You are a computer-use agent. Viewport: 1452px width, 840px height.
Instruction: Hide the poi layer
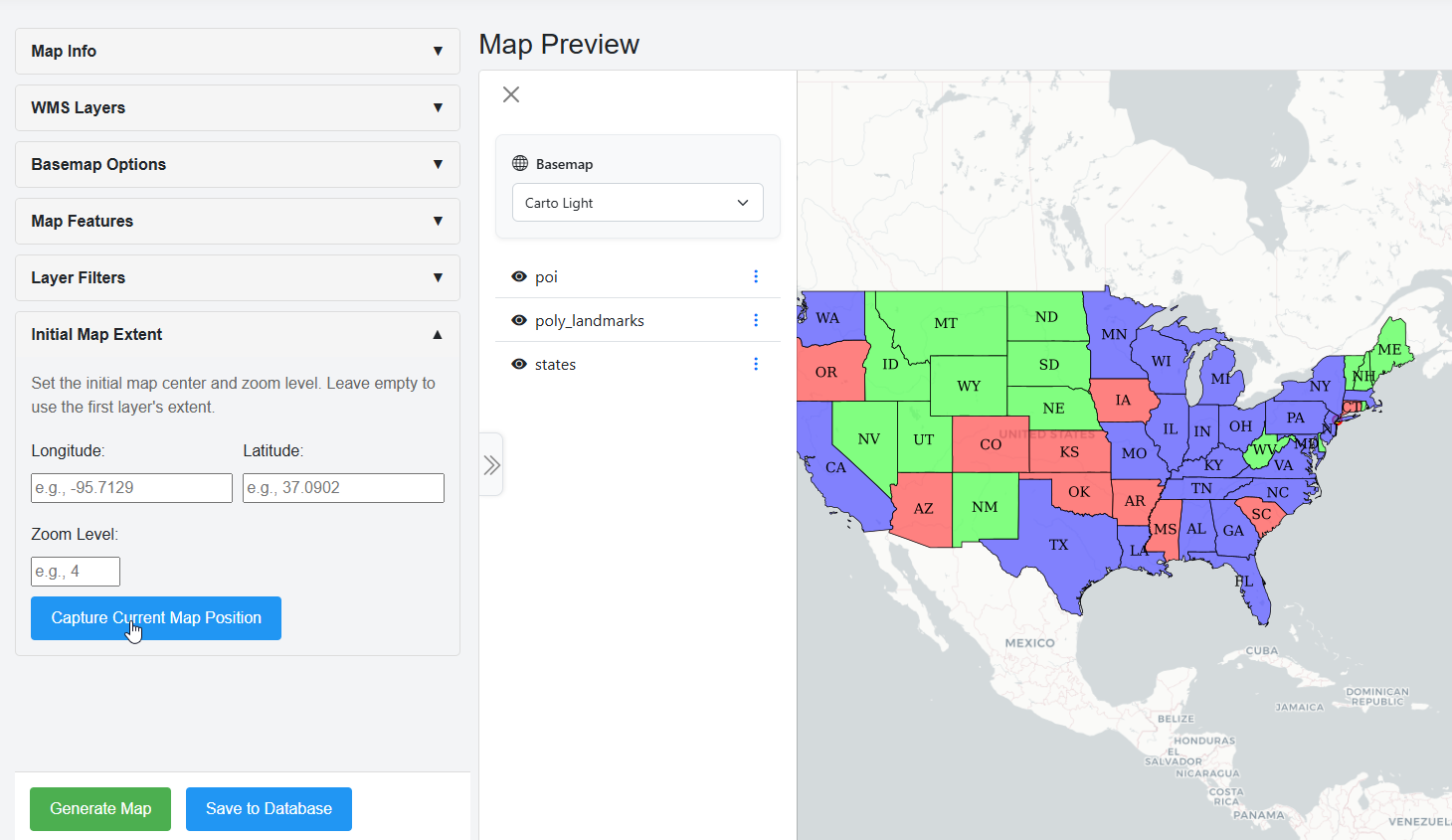click(519, 276)
